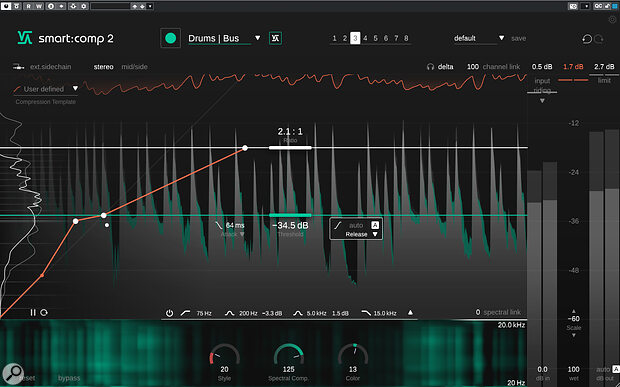This screenshot has width=620, height=387.
Task: Open the host preset menu arrow in top toolbar
Action: click(150, 6)
